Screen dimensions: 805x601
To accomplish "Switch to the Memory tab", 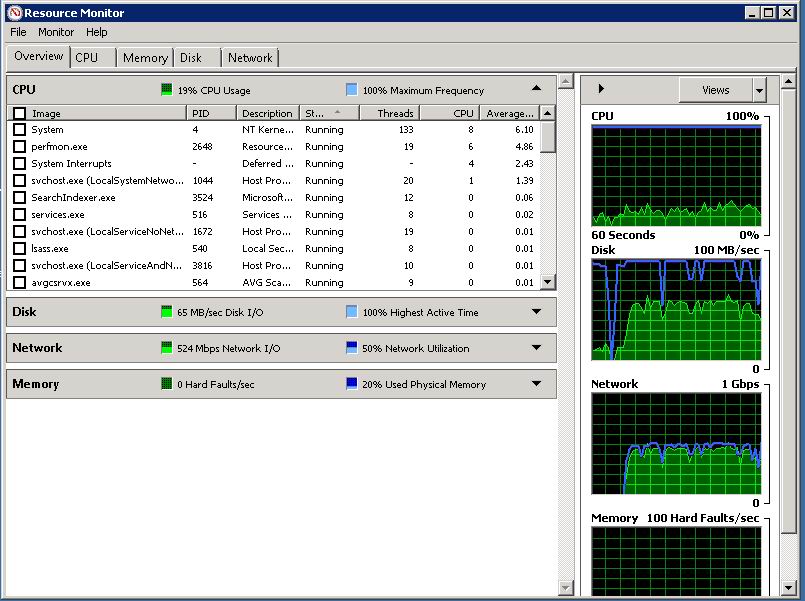I will (x=145, y=58).
